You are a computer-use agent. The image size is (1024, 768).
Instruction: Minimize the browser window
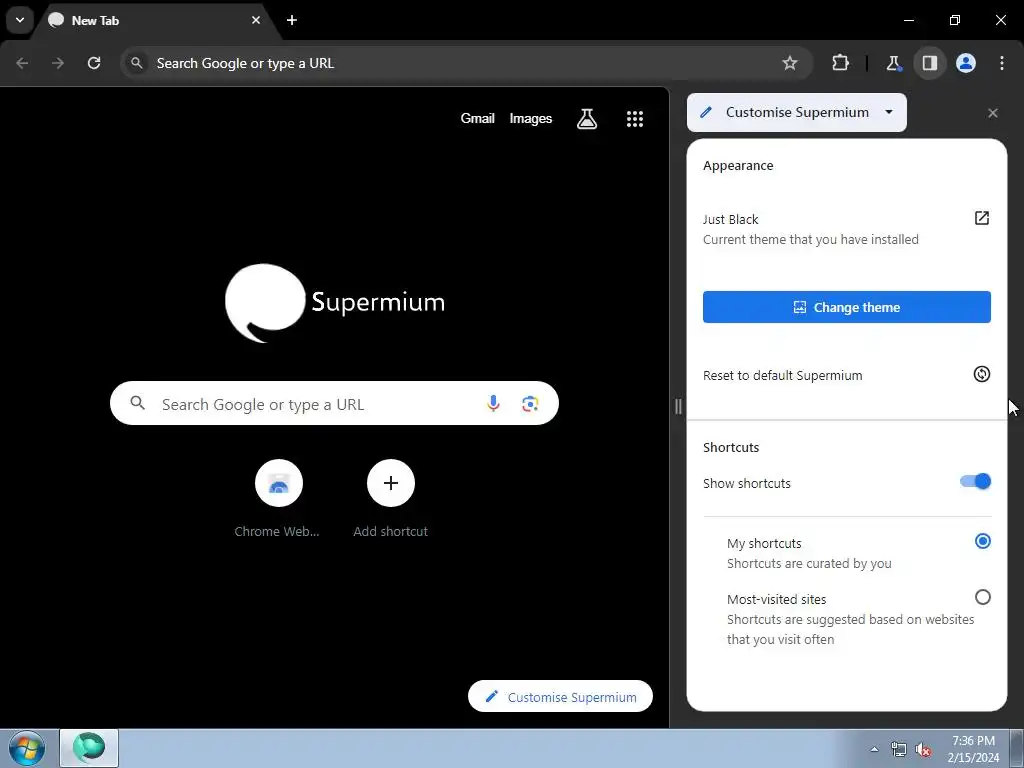[x=908, y=20]
